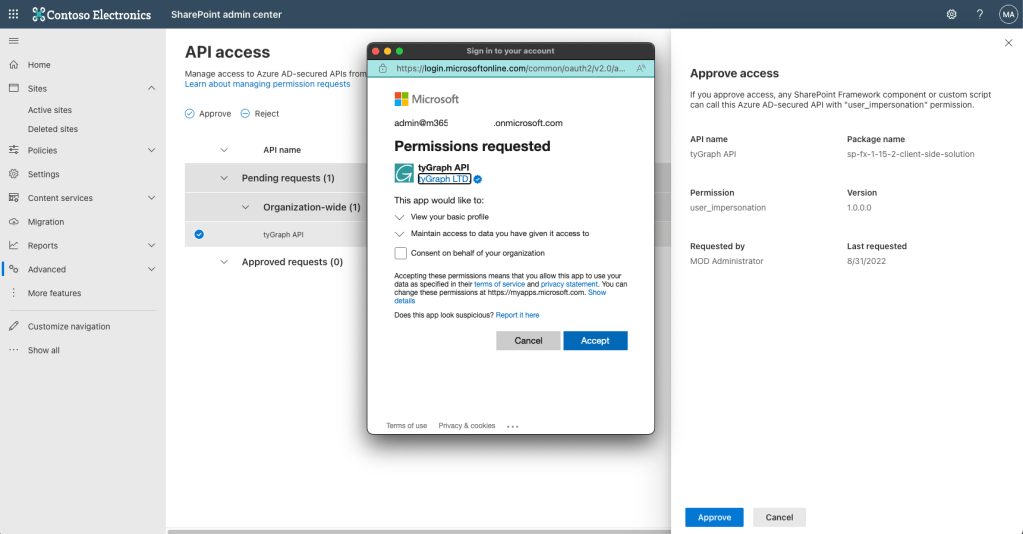Check Consent on behalf of your organization
Screen dimensions: 1023x534
pyautogui.click(x=401, y=253)
